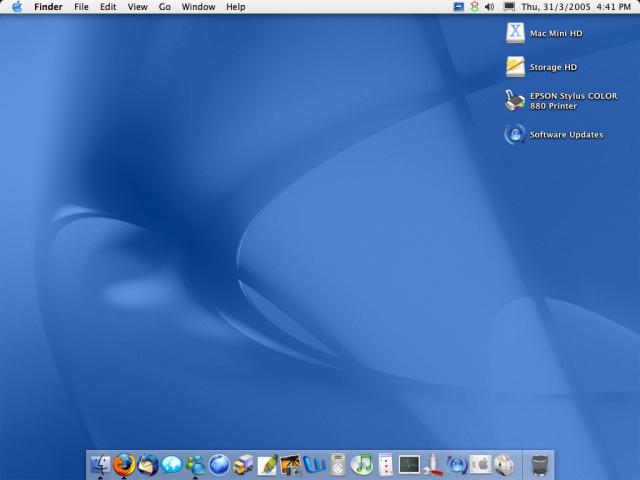Screen dimensions: 640x480
Task: Open the feather pen document app
Action: coord(267,465)
